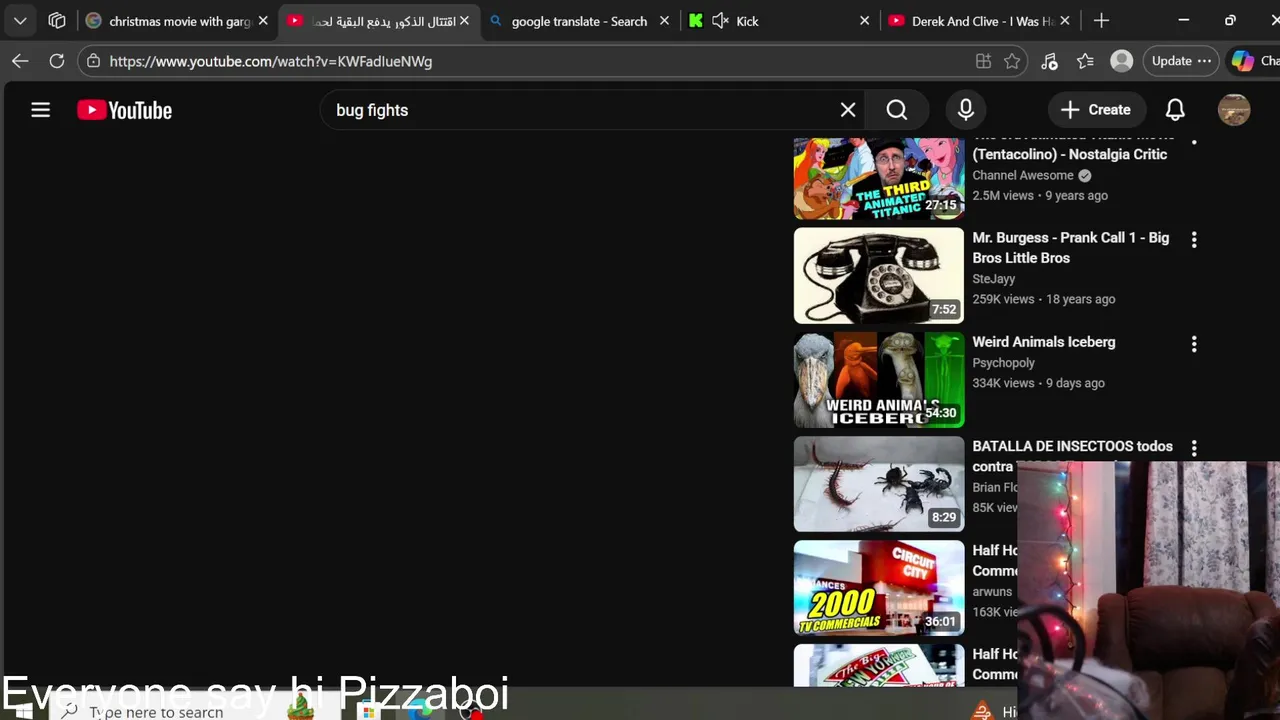Open the Favorites list icon
The width and height of the screenshot is (1280, 720).
(1085, 61)
